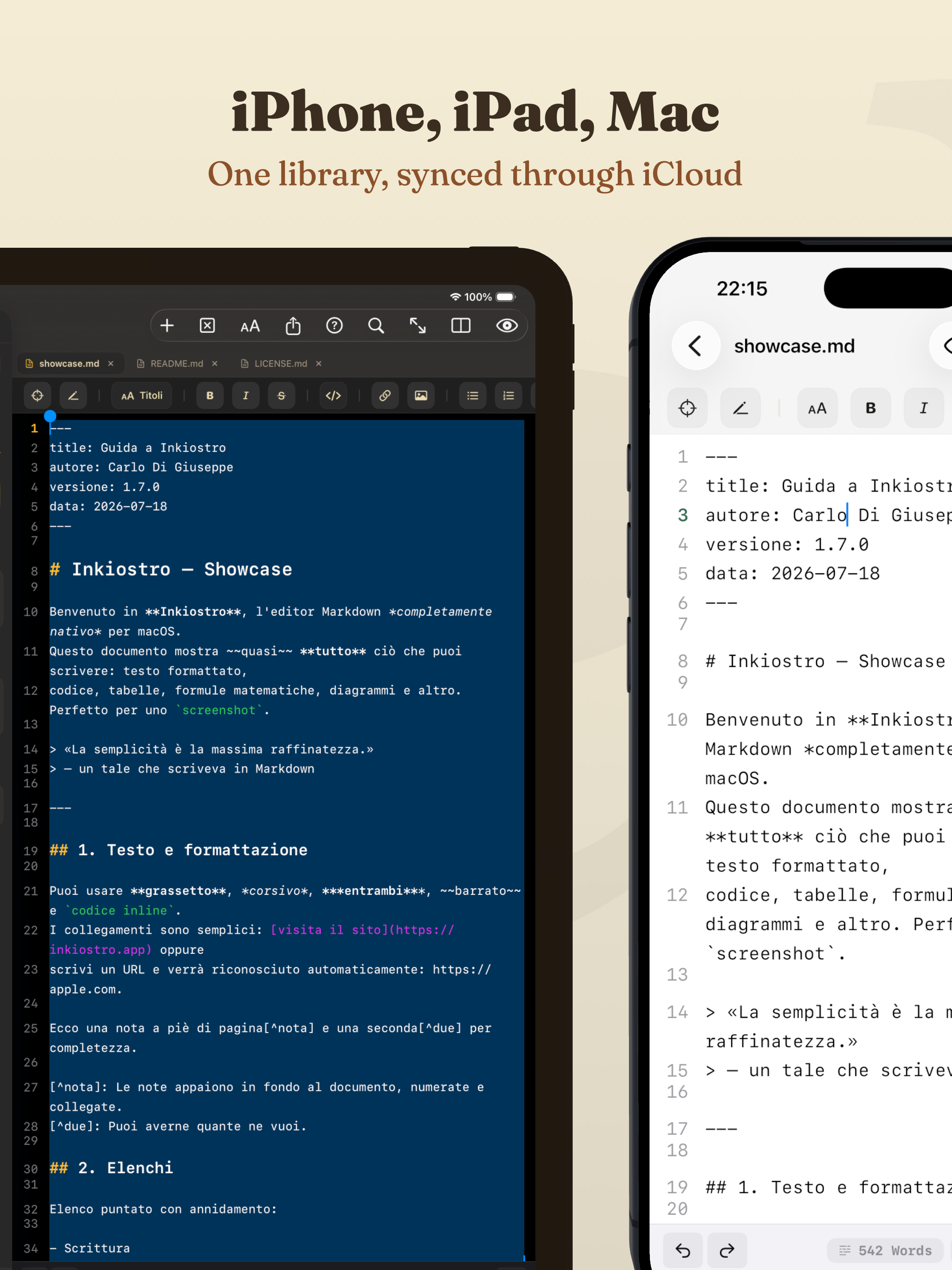Tap back chevron button on iPhone

(696, 346)
